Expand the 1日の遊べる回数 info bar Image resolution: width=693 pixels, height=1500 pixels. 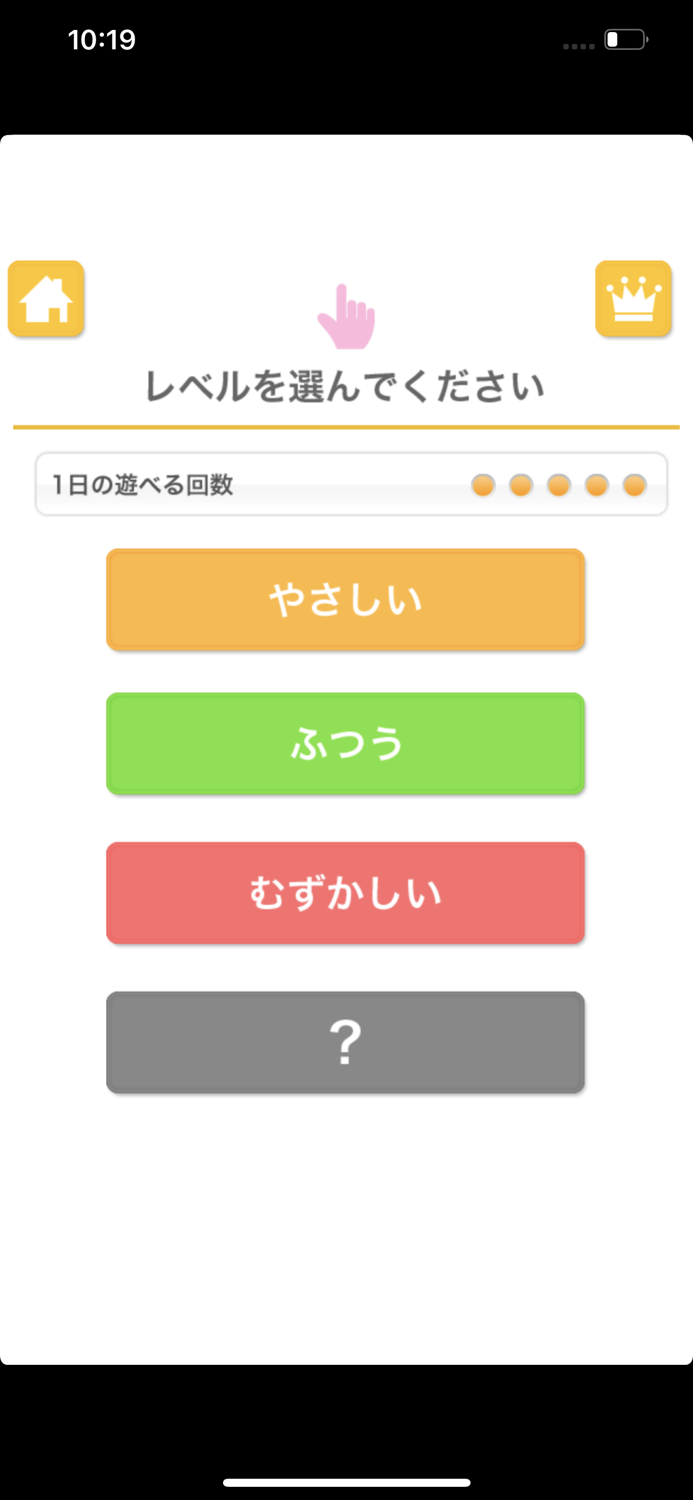click(350, 483)
